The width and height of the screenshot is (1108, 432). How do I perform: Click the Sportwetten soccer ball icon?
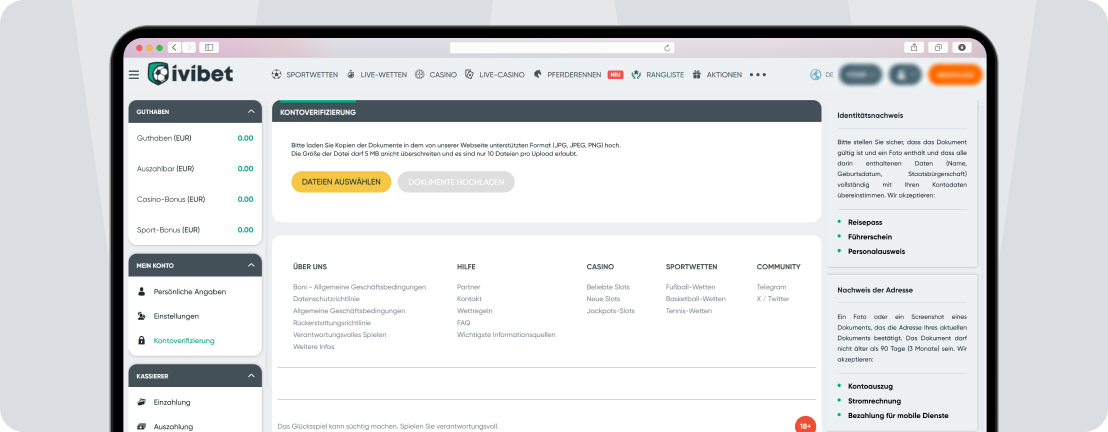pyautogui.click(x=276, y=74)
